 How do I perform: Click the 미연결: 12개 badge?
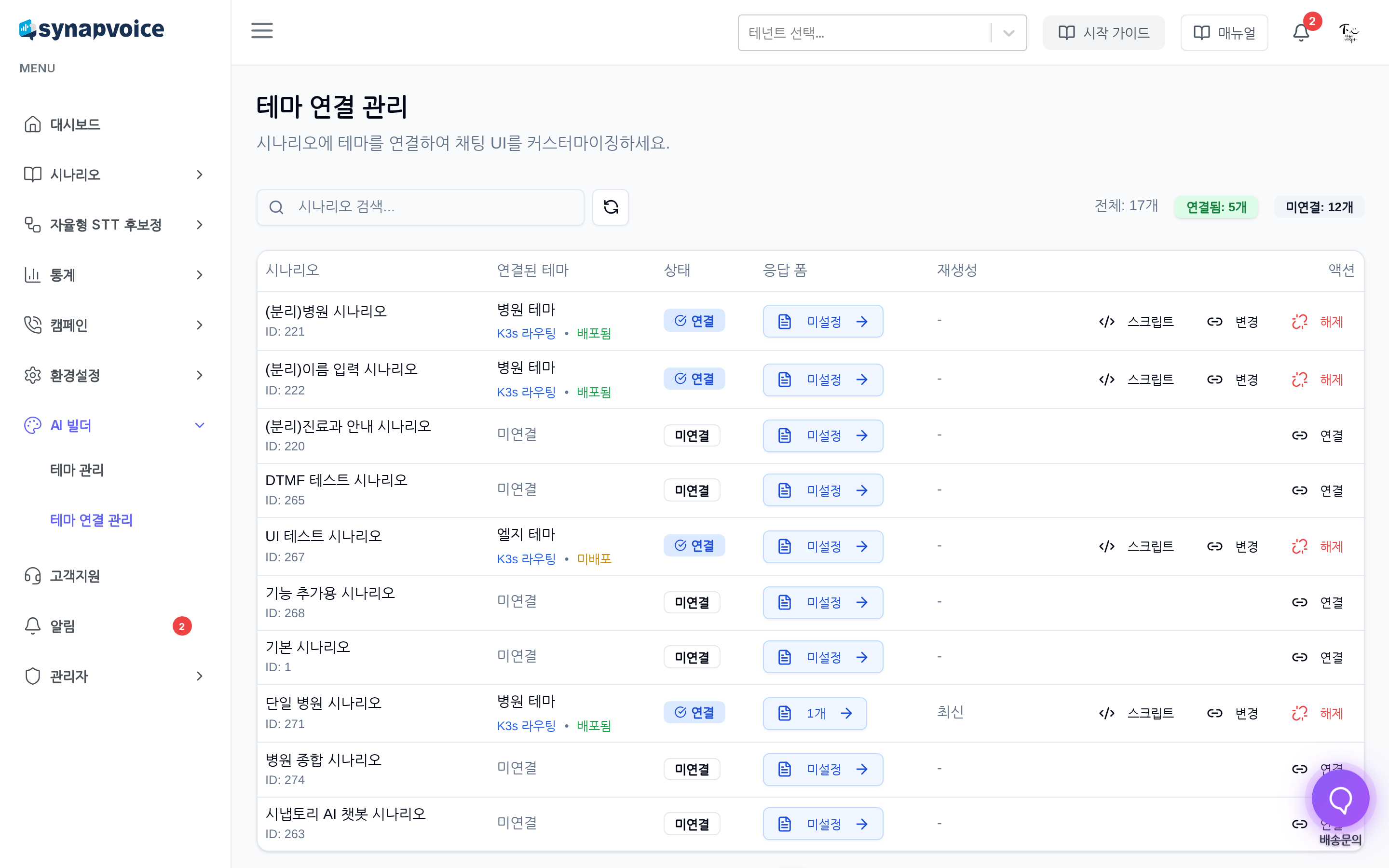[x=1319, y=207]
